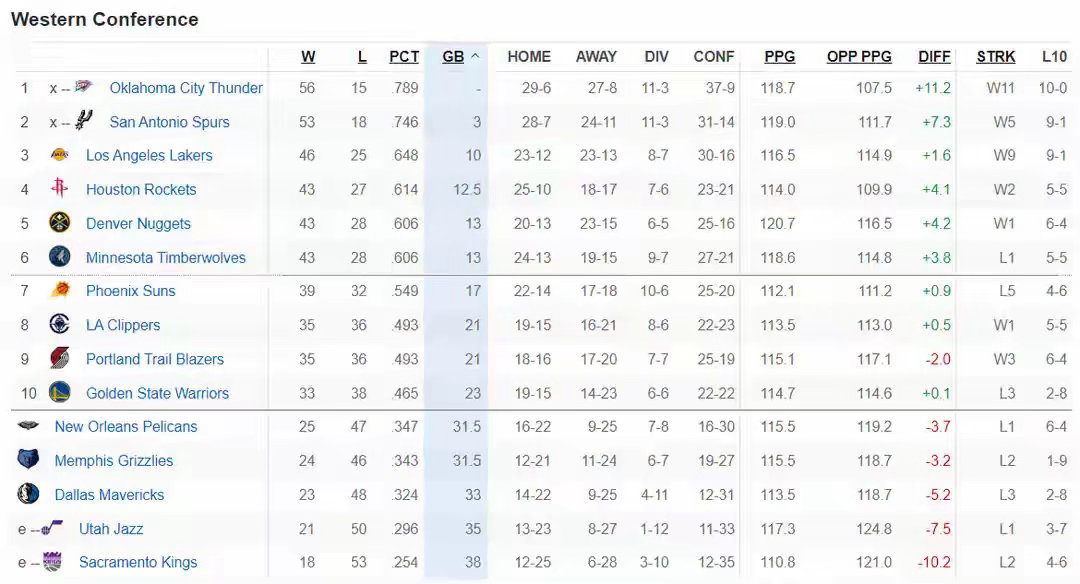The height and width of the screenshot is (584, 1080).
Task: Click the Memphis Grizzlies logo icon
Action: pyautogui.click(x=28, y=460)
